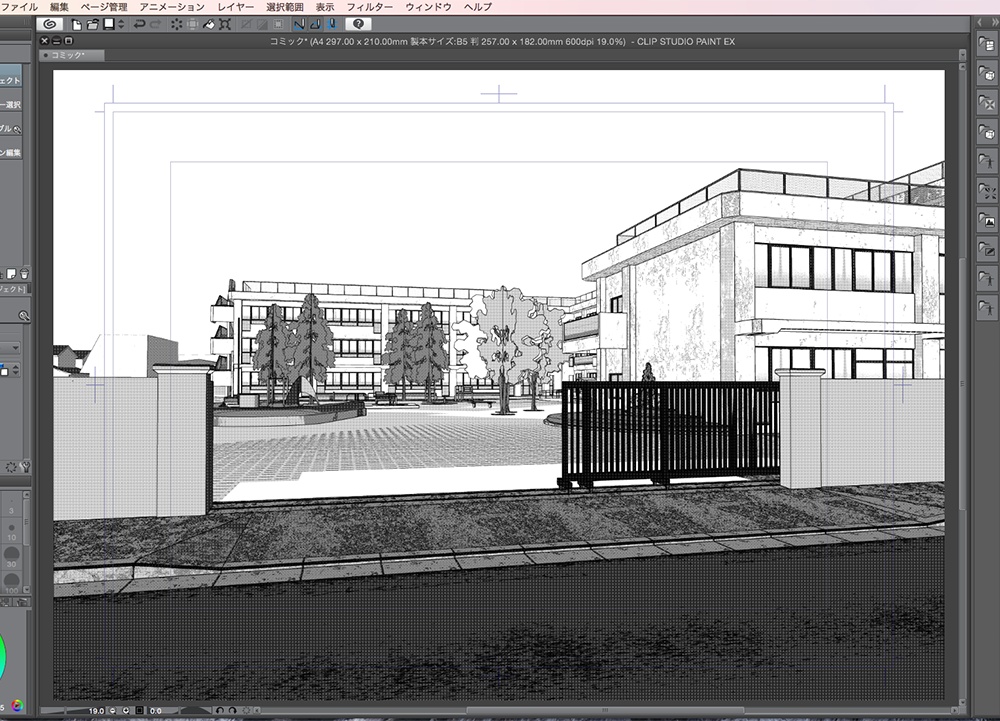Image resolution: width=1000 pixels, height=721 pixels.
Task: Open material folder with effect-lines icon
Action: 987,191
